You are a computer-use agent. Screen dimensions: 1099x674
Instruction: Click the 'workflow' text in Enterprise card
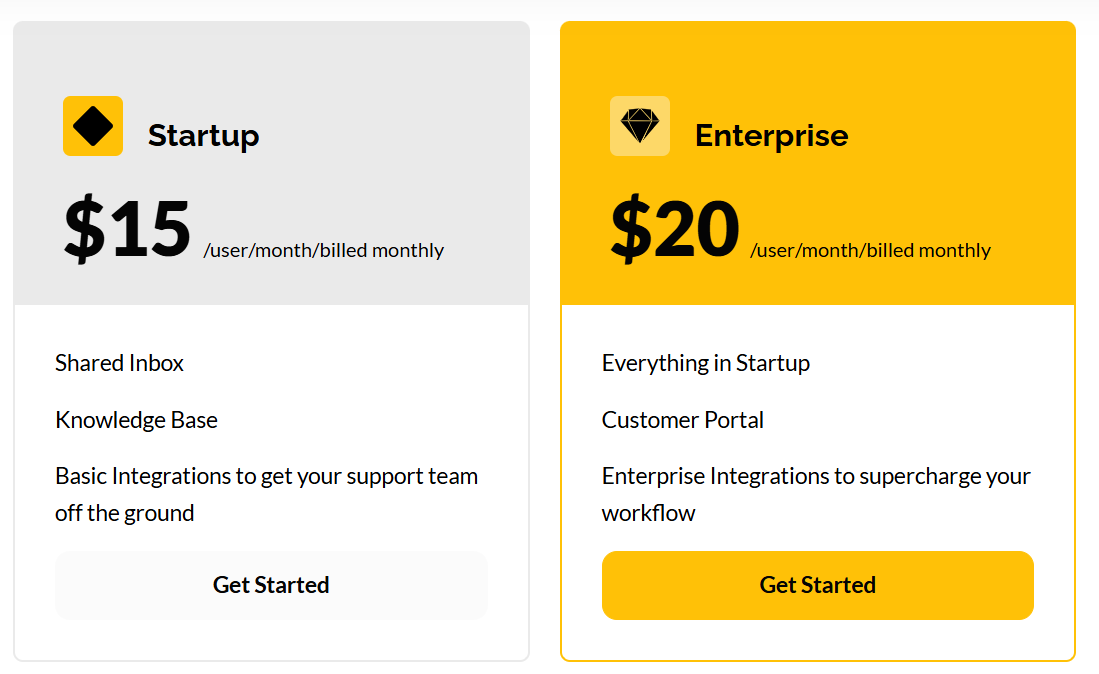(x=648, y=514)
